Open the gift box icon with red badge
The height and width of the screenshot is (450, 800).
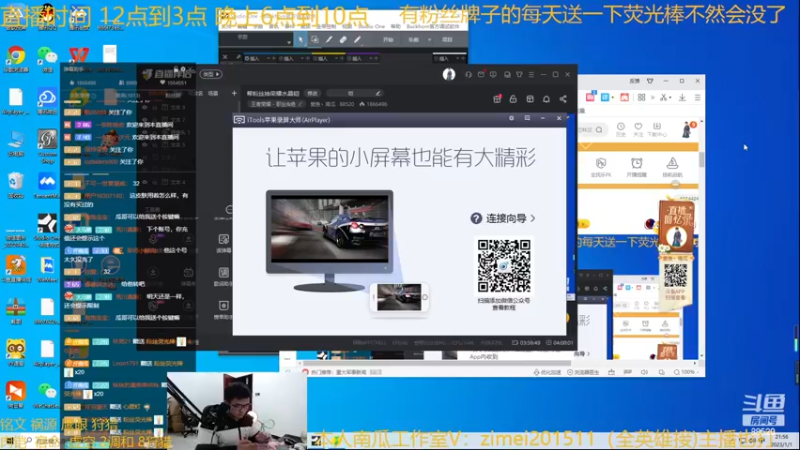[497, 99]
